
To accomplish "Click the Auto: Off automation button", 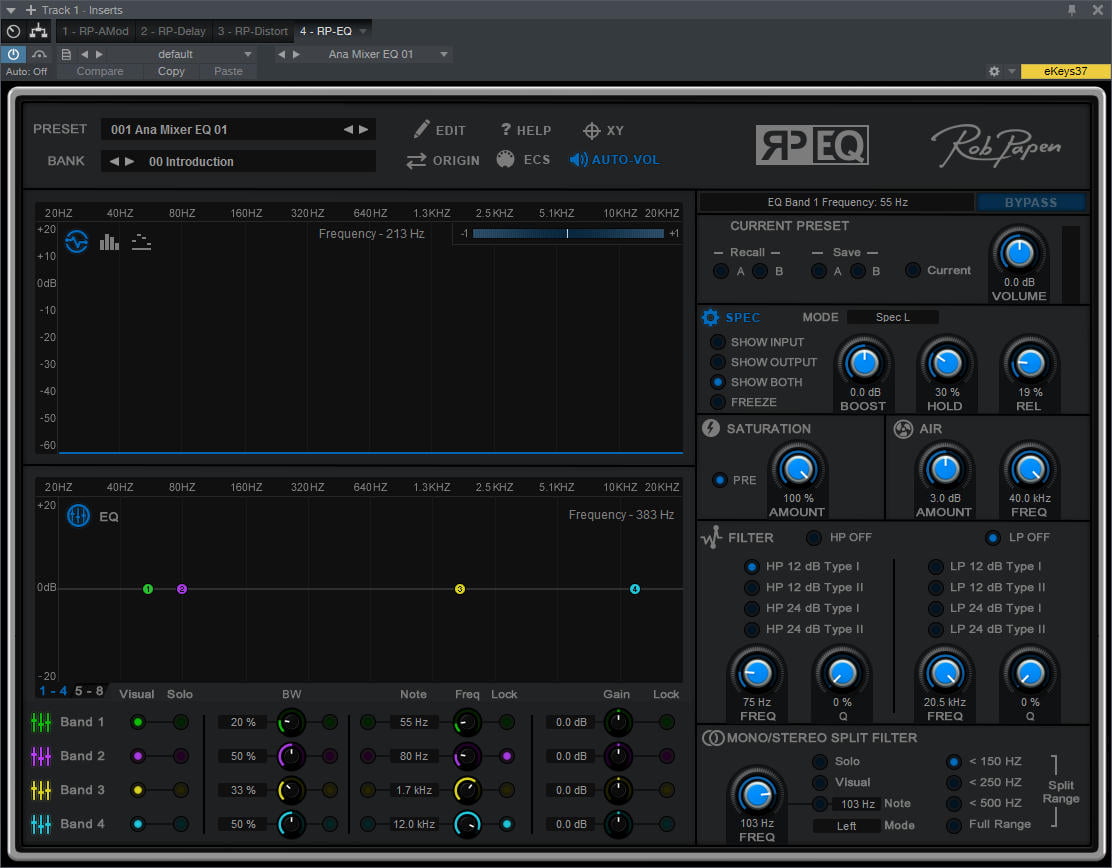I will 26,71.
